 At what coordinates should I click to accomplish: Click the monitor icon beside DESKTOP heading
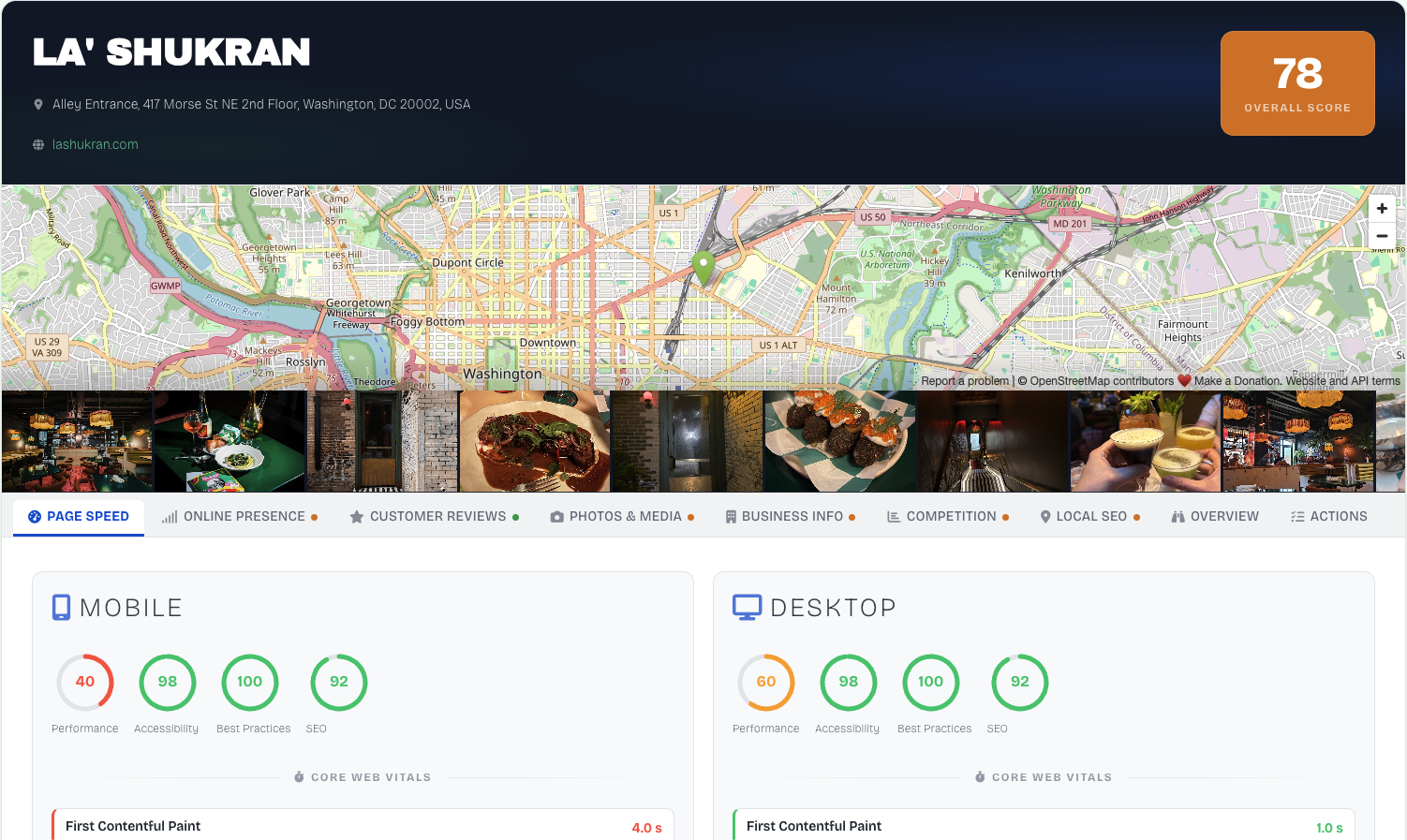[747, 608]
